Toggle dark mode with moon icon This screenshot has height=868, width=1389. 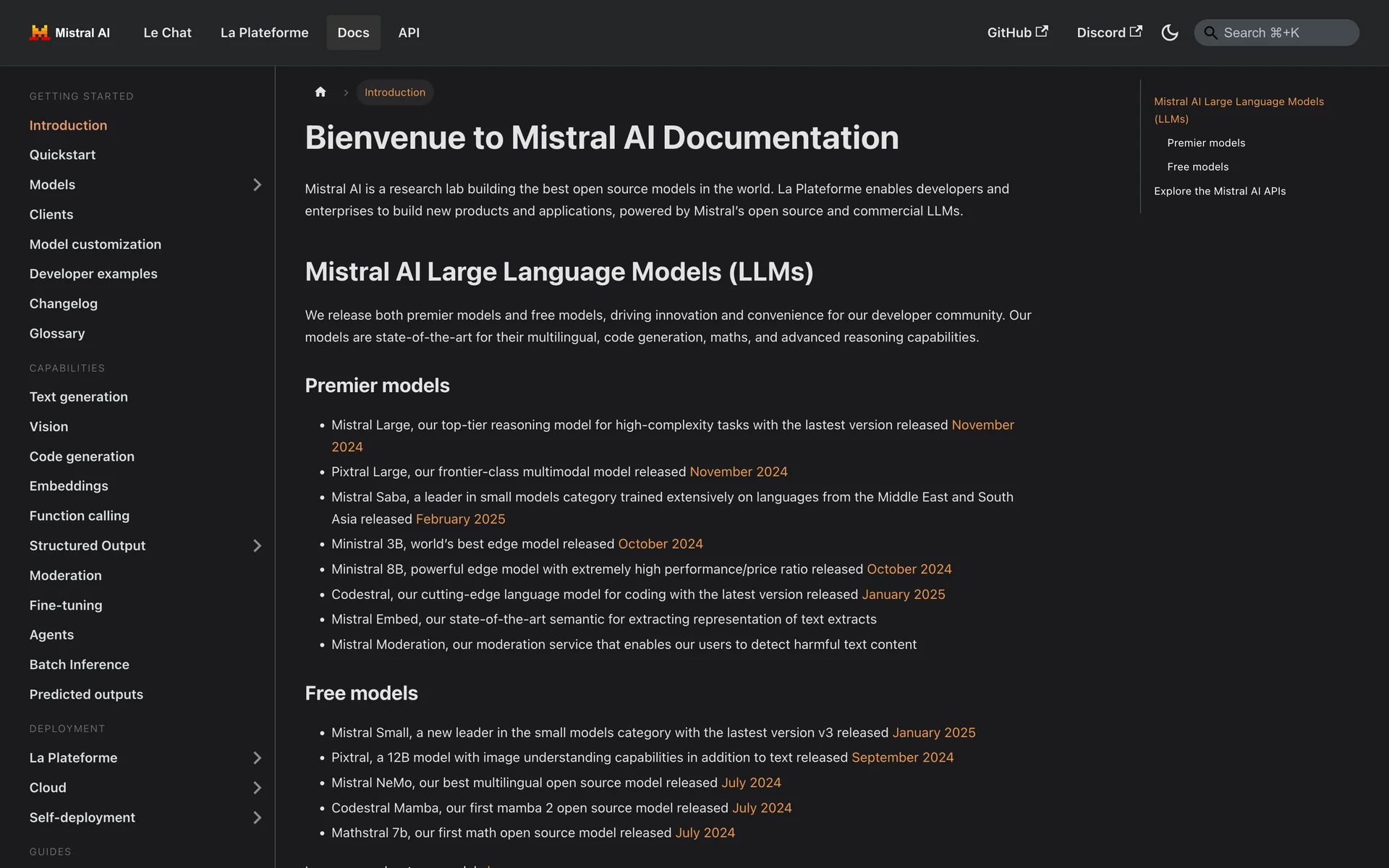pos(1169,33)
